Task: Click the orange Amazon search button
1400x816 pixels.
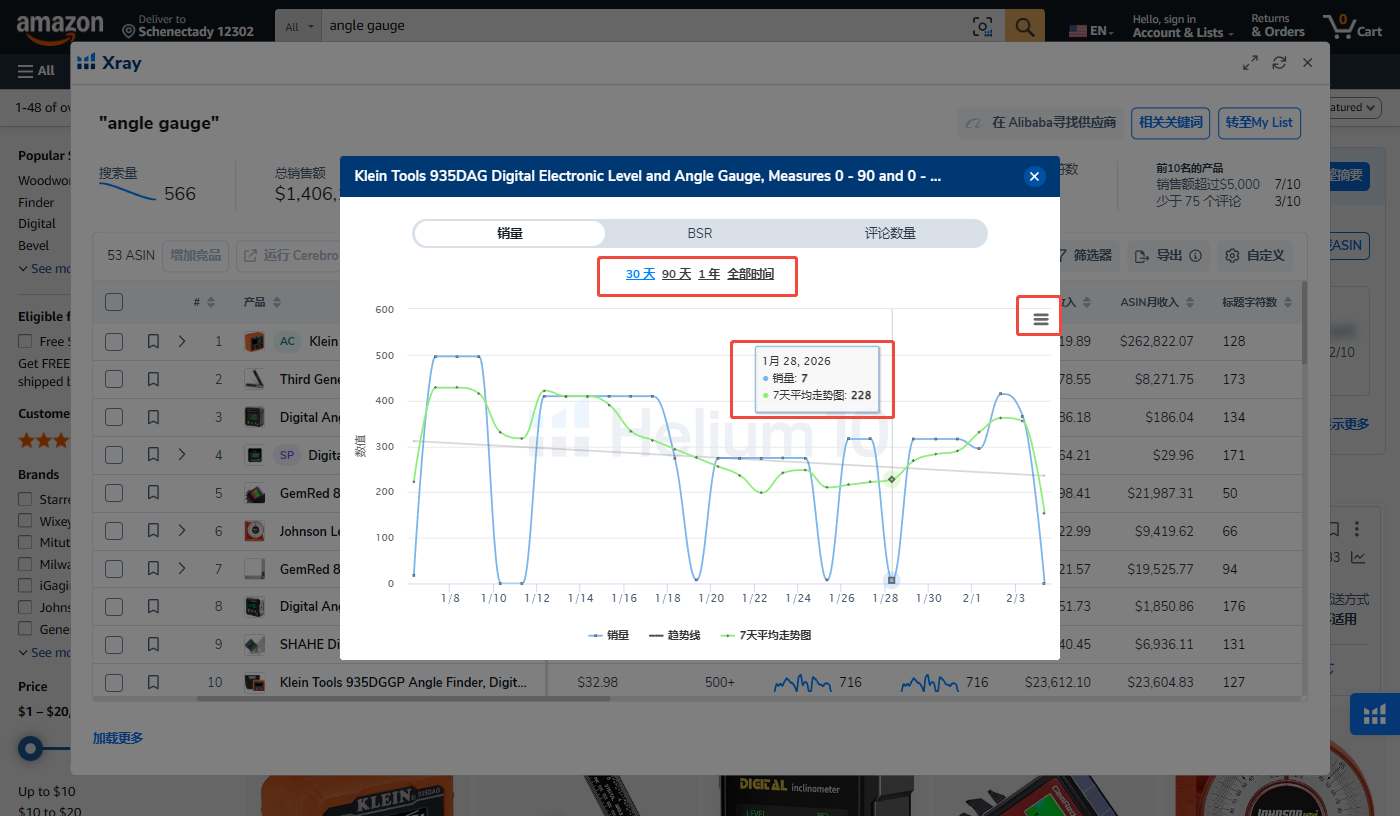Action: point(1024,27)
